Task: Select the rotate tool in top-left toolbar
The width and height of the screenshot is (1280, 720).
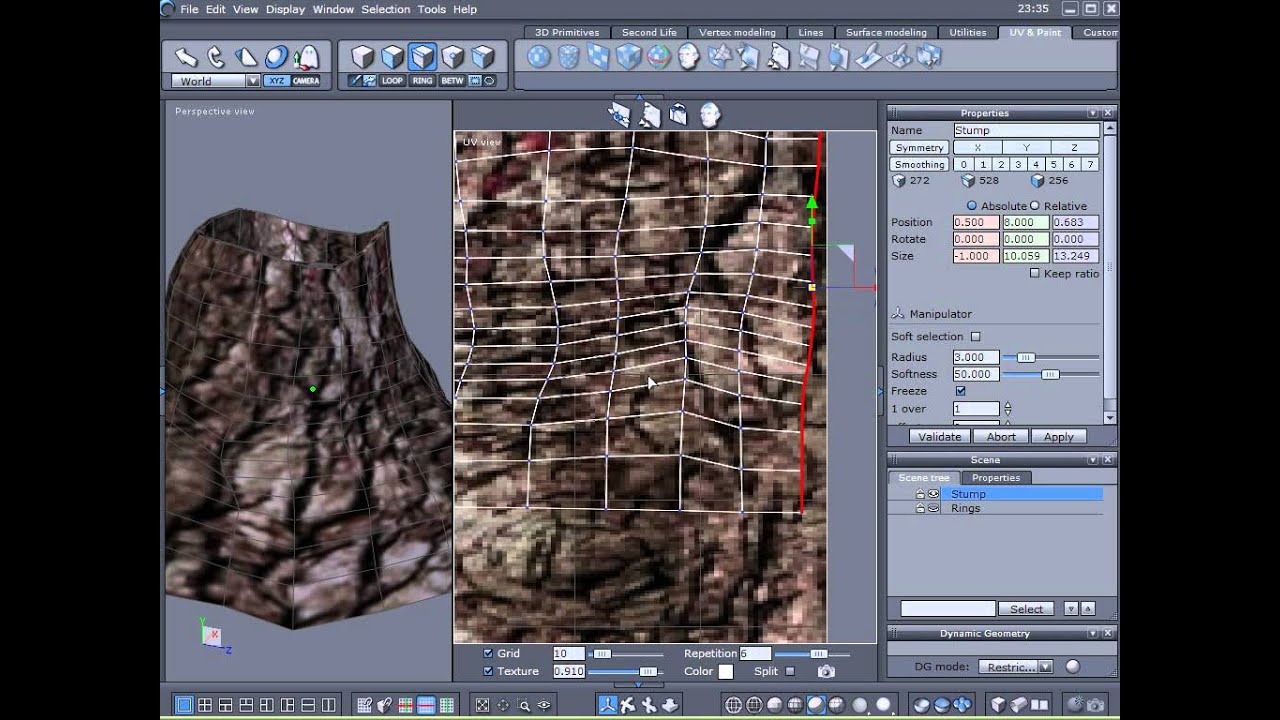Action: (215, 57)
